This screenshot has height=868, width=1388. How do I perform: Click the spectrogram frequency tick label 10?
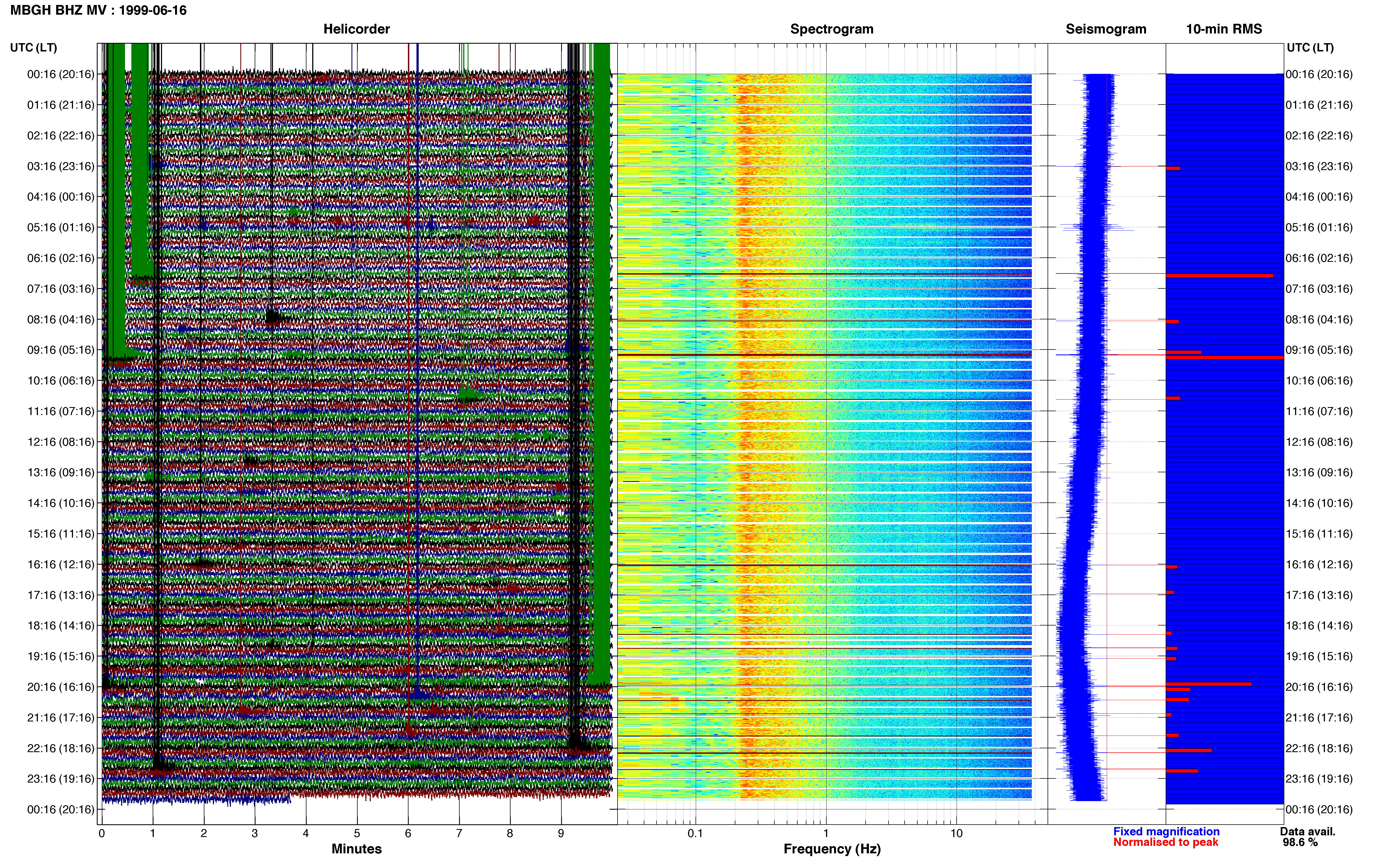coord(956,833)
